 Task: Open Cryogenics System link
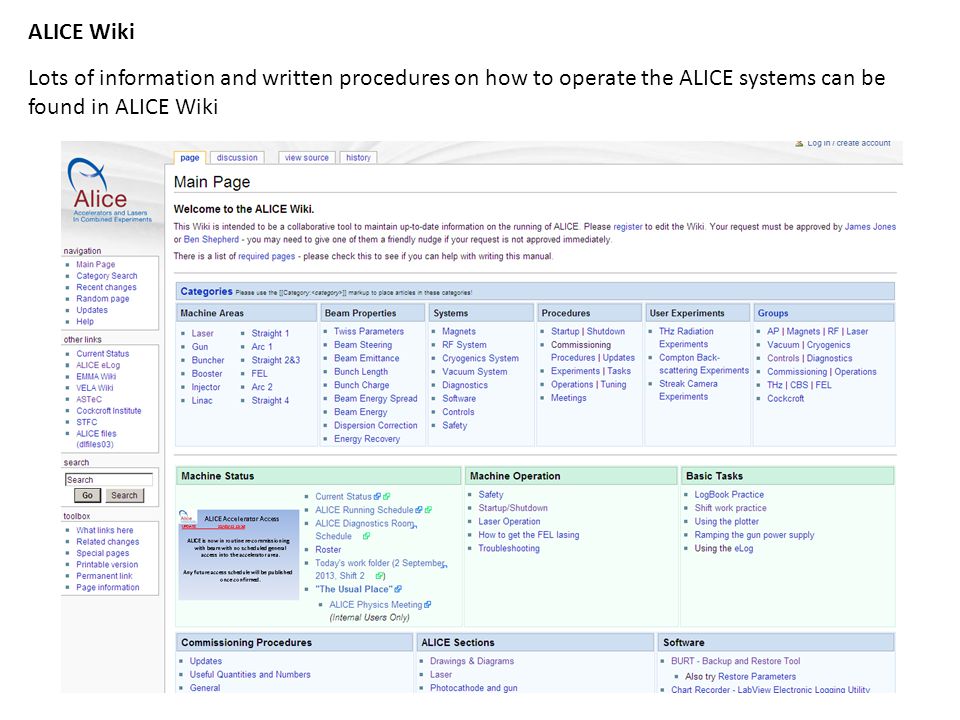[480, 358]
